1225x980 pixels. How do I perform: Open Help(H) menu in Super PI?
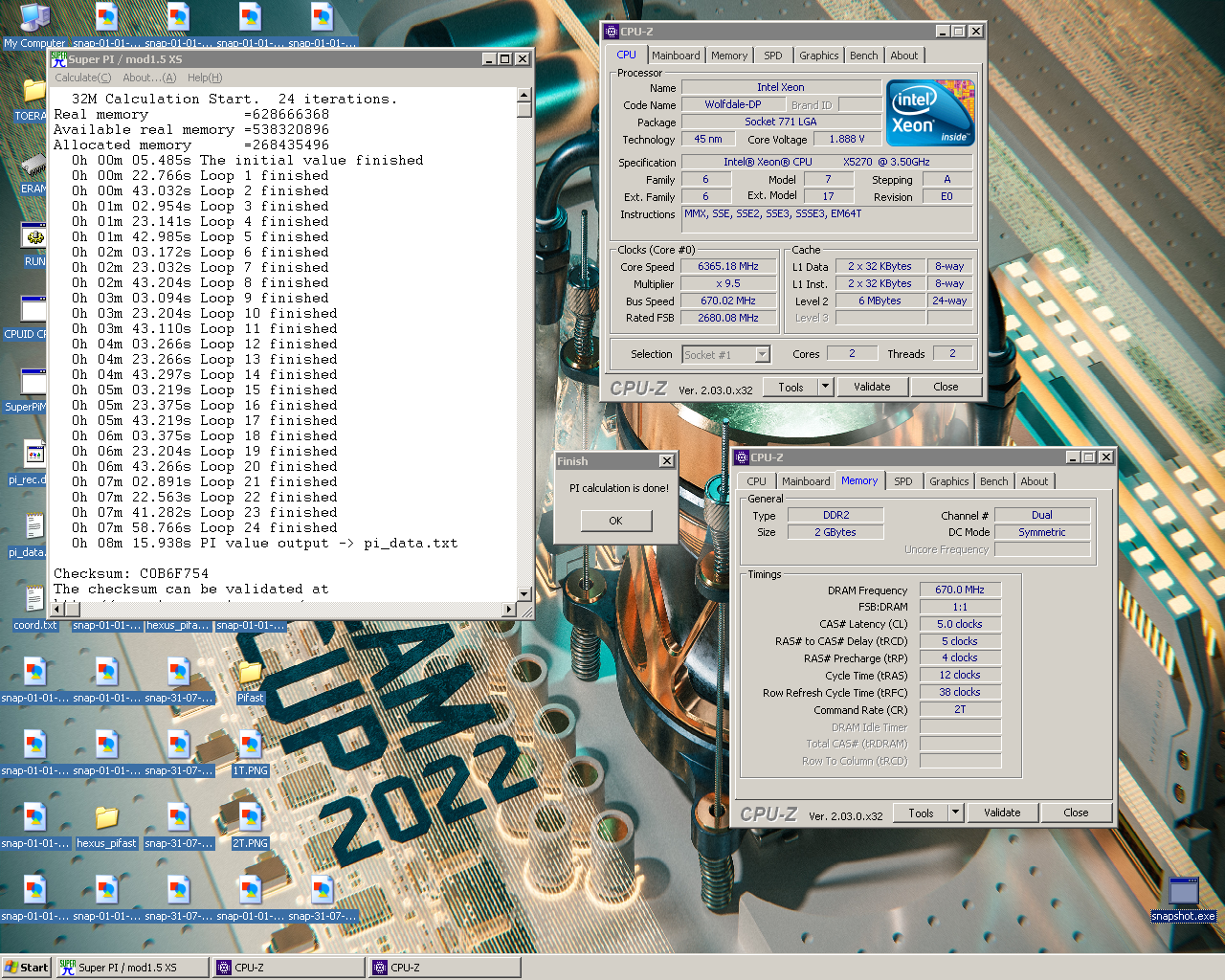[x=205, y=78]
